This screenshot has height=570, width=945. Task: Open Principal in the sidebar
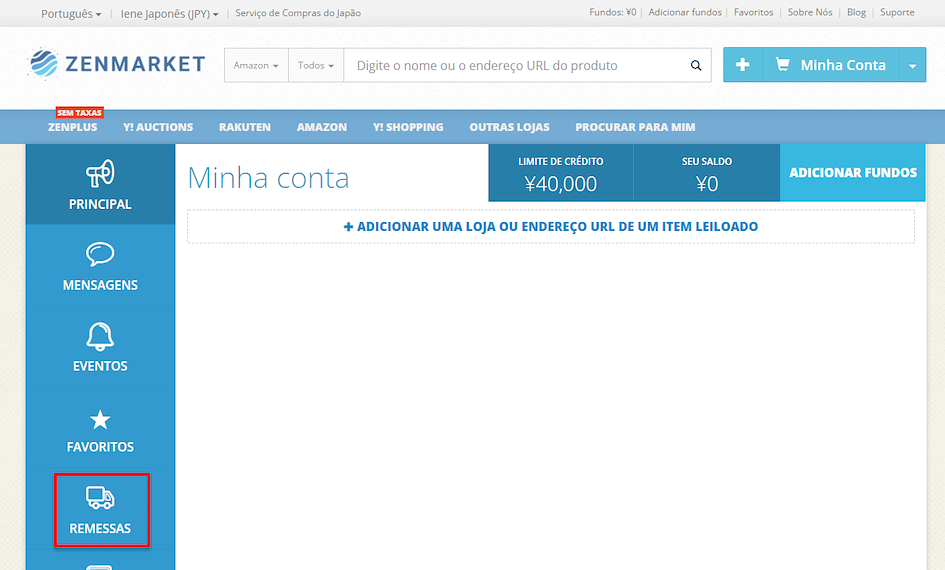[100, 184]
